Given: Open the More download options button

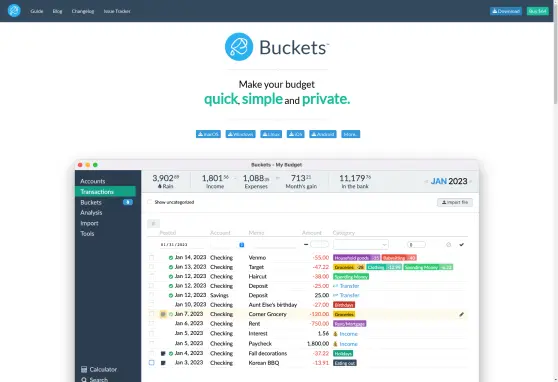Looking at the screenshot, I should coord(351,134).
